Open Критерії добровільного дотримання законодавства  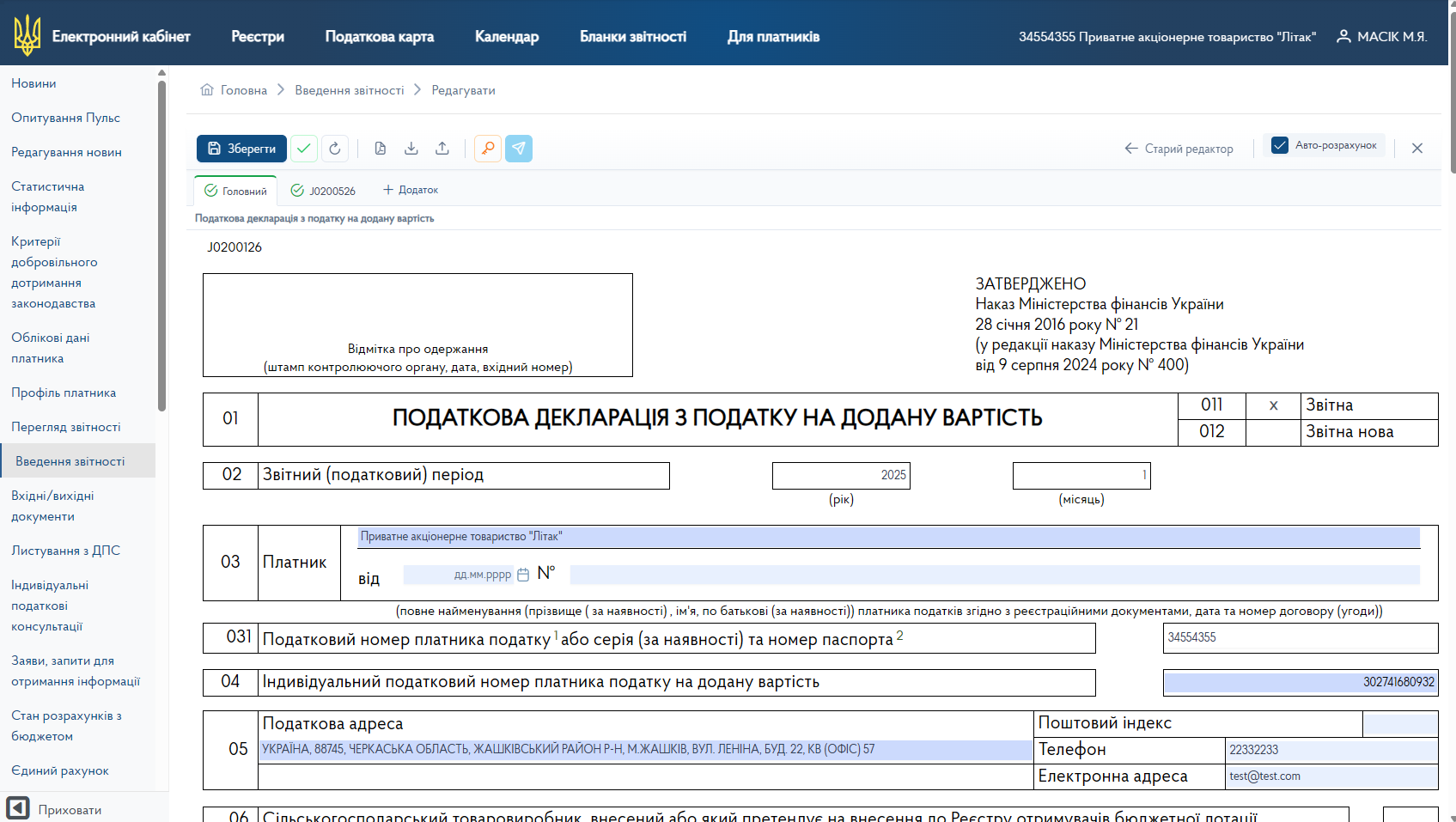click(x=54, y=272)
